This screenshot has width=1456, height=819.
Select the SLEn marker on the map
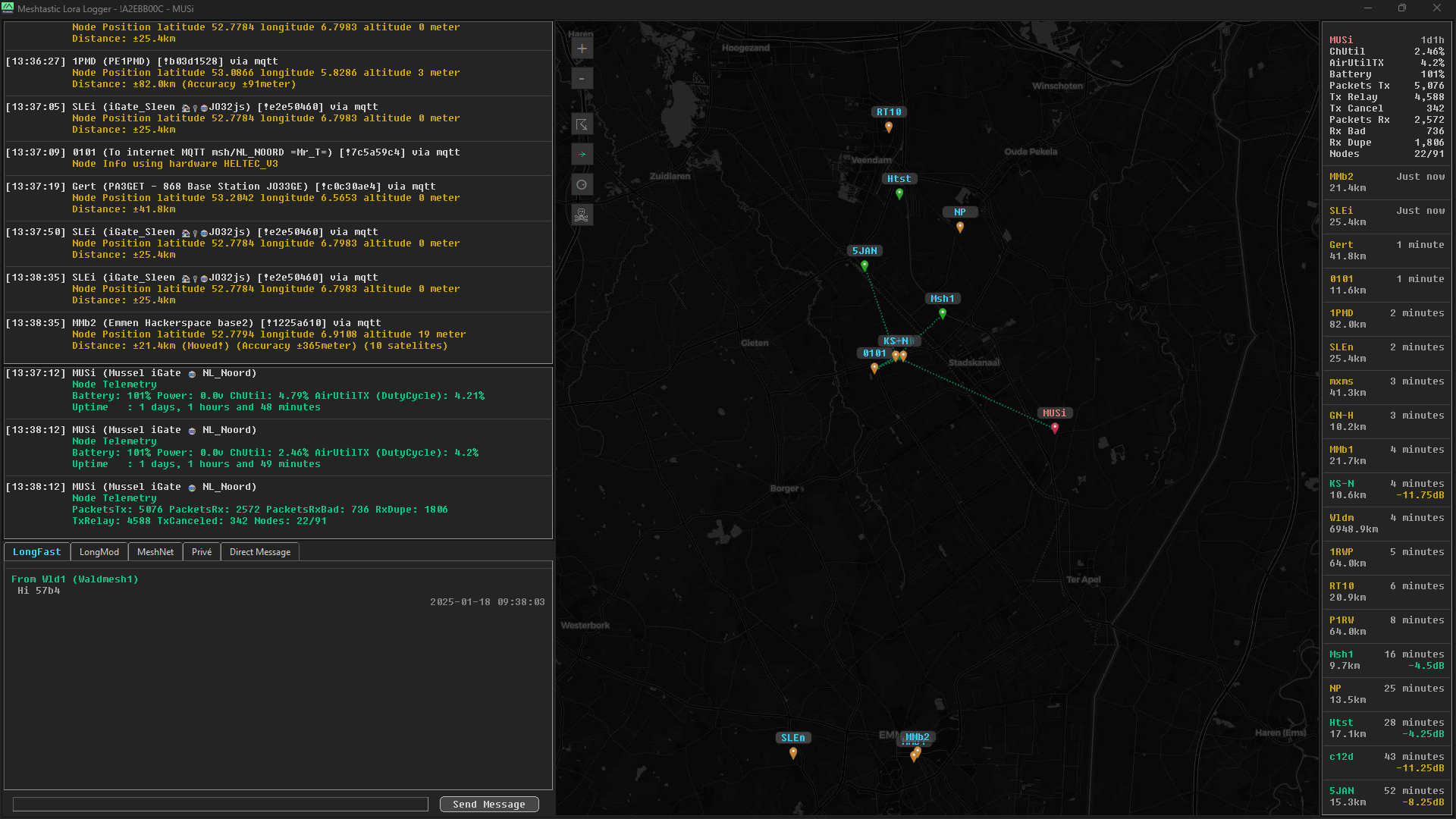[x=793, y=752]
